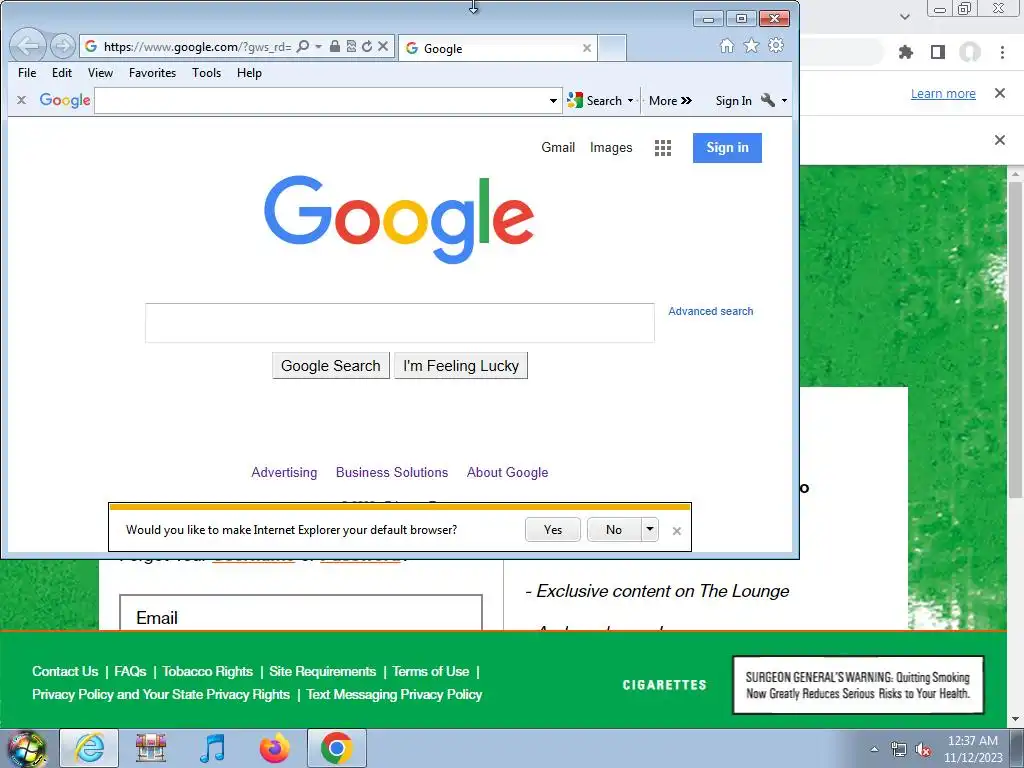Viewport: 1024px width, 768px height.
Task: Open the Business Solutions link
Action: tap(392, 472)
